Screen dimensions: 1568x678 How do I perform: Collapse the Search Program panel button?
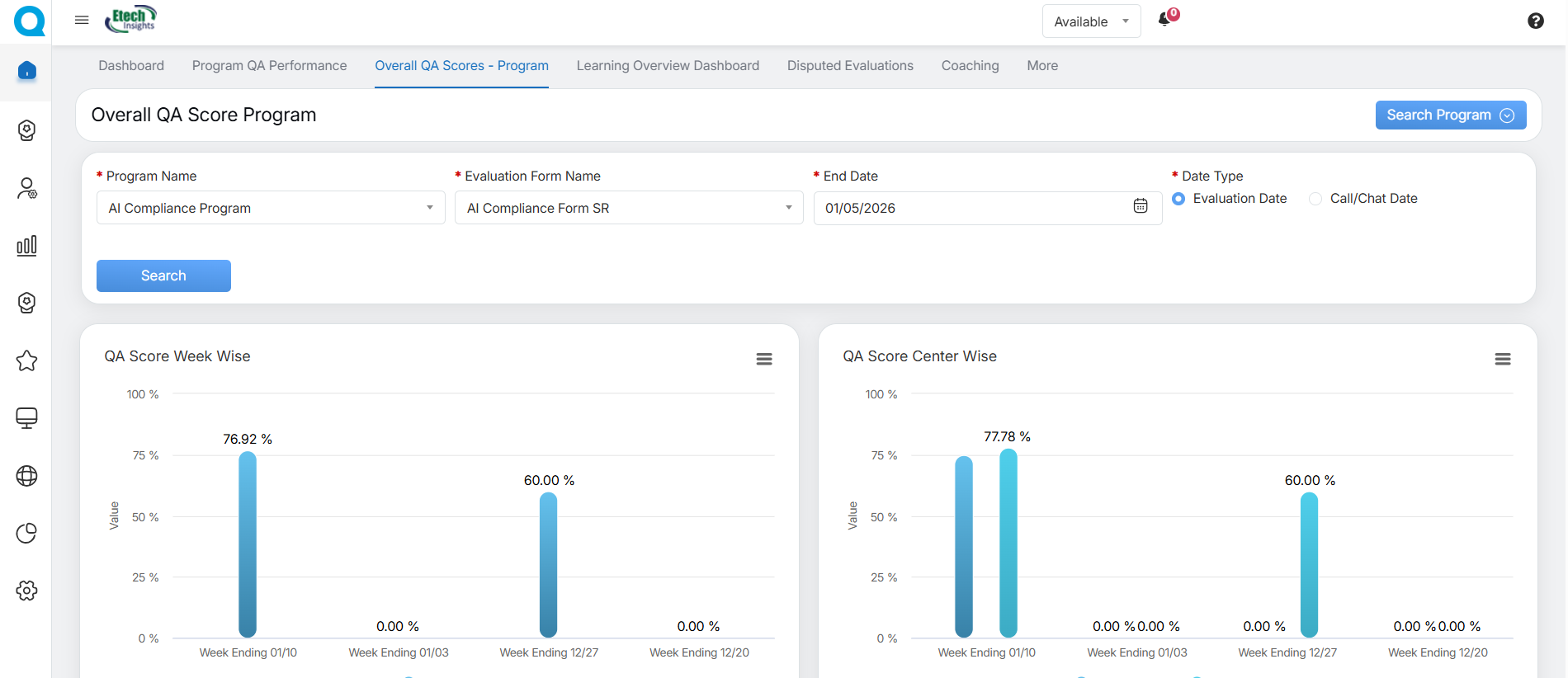pyautogui.click(x=1450, y=115)
